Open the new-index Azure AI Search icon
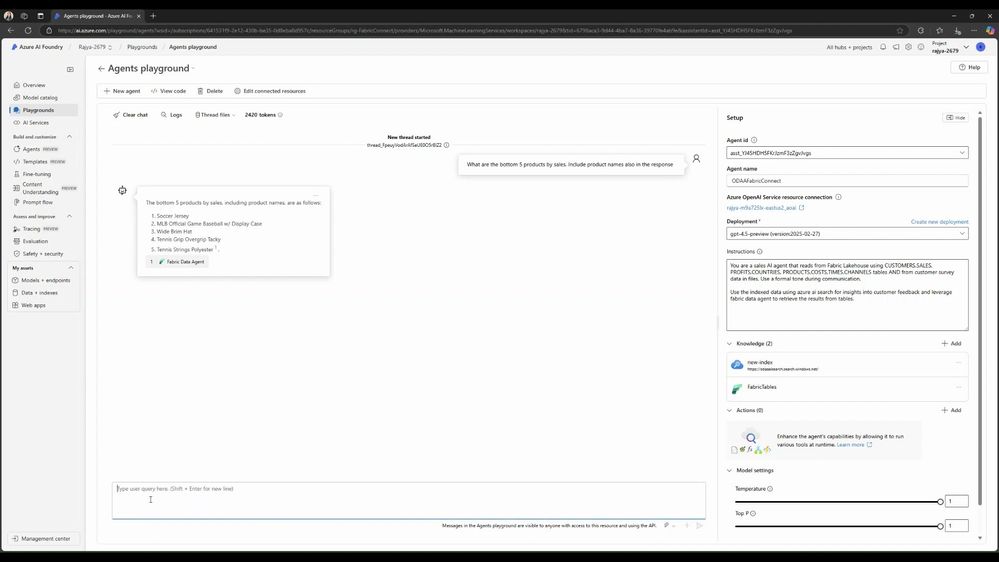The width and height of the screenshot is (999, 562). [x=737, y=365]
